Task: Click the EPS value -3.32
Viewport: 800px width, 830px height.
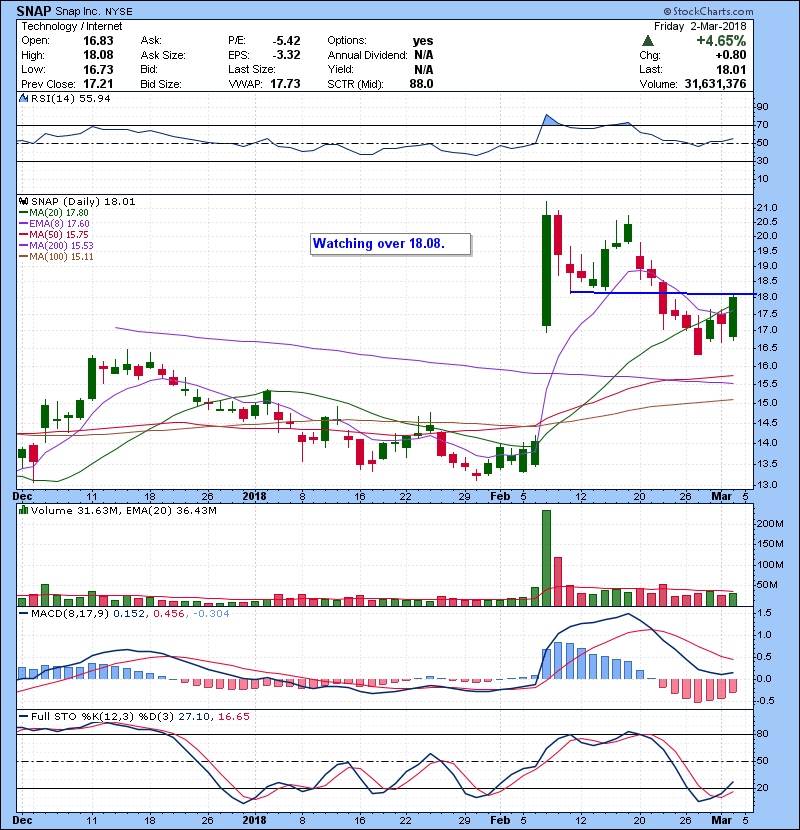Action: 286,55
